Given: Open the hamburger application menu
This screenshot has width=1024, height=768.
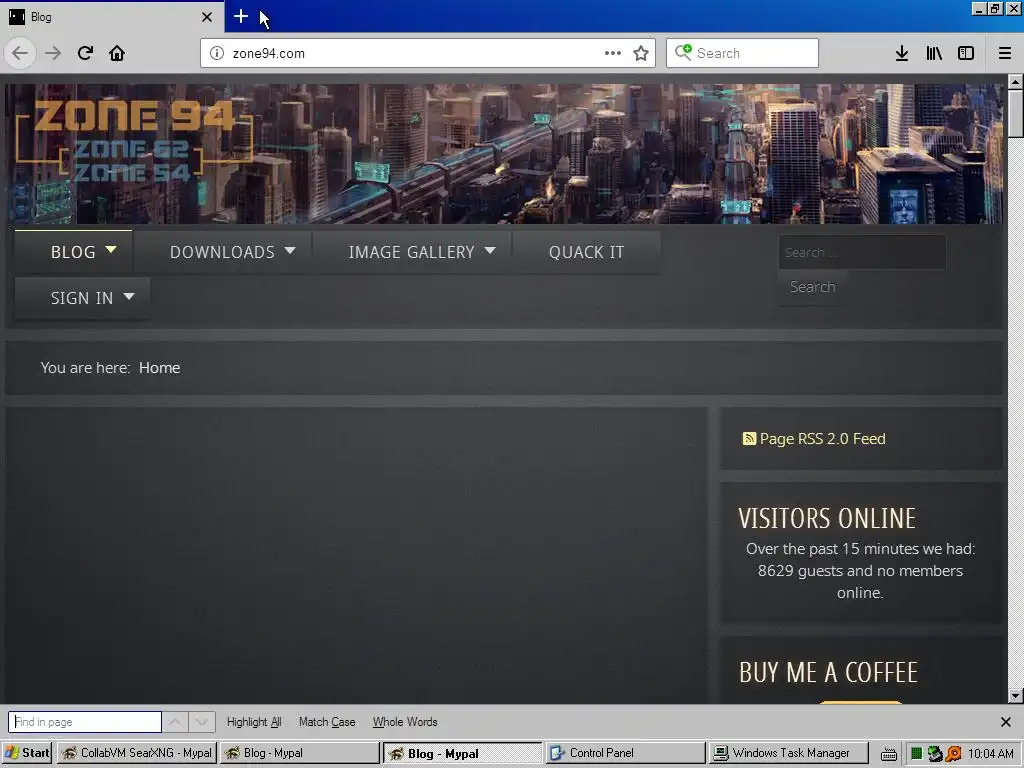Looking at the screenshot, I should pyautogui.click(x=1004, y=53).
